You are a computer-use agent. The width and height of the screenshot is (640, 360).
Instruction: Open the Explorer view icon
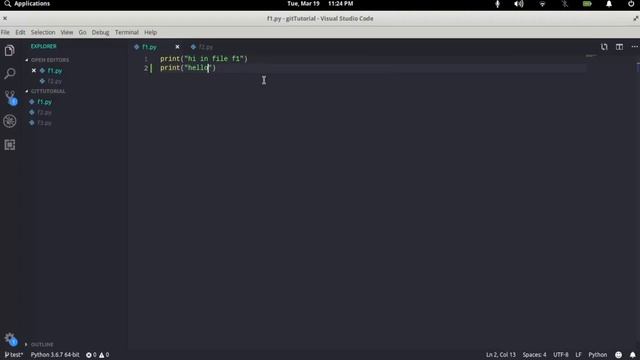(9, 51)
